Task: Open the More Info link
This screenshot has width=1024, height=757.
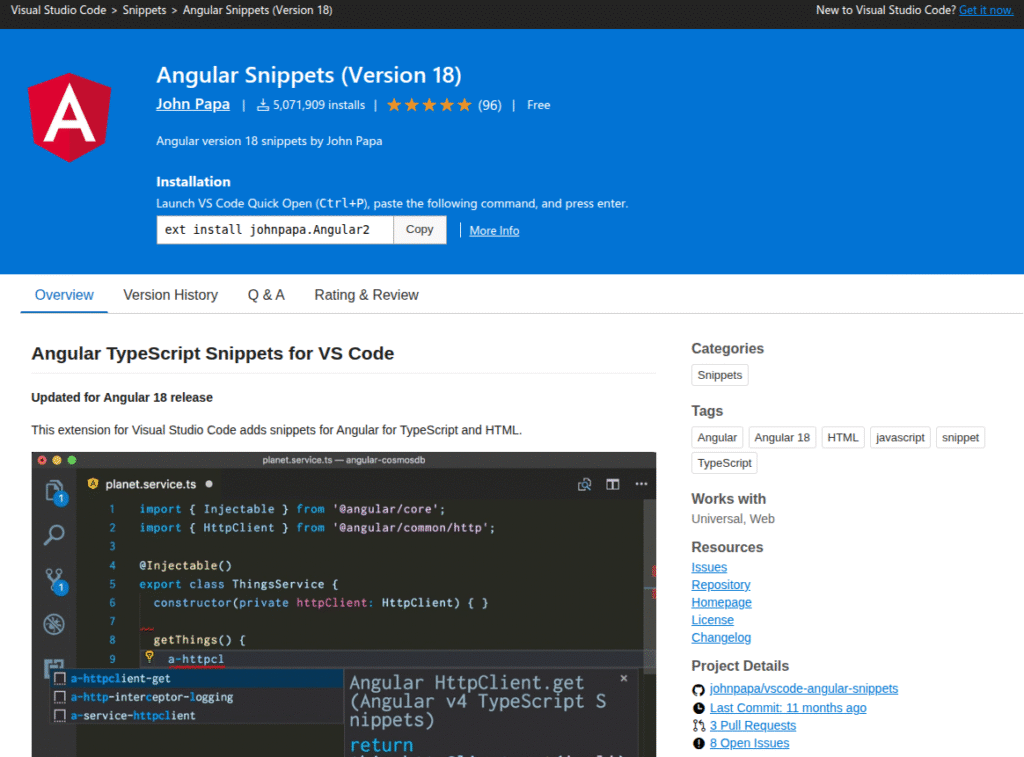Action: 494,231
